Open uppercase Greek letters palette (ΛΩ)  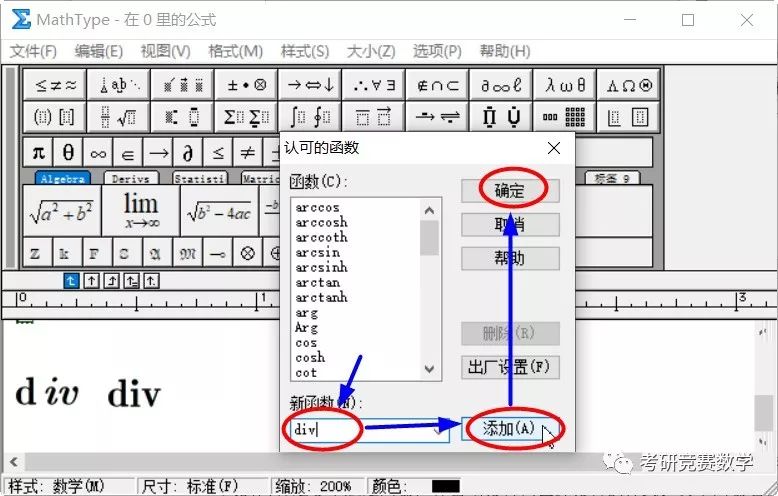[x=628, y=85]
